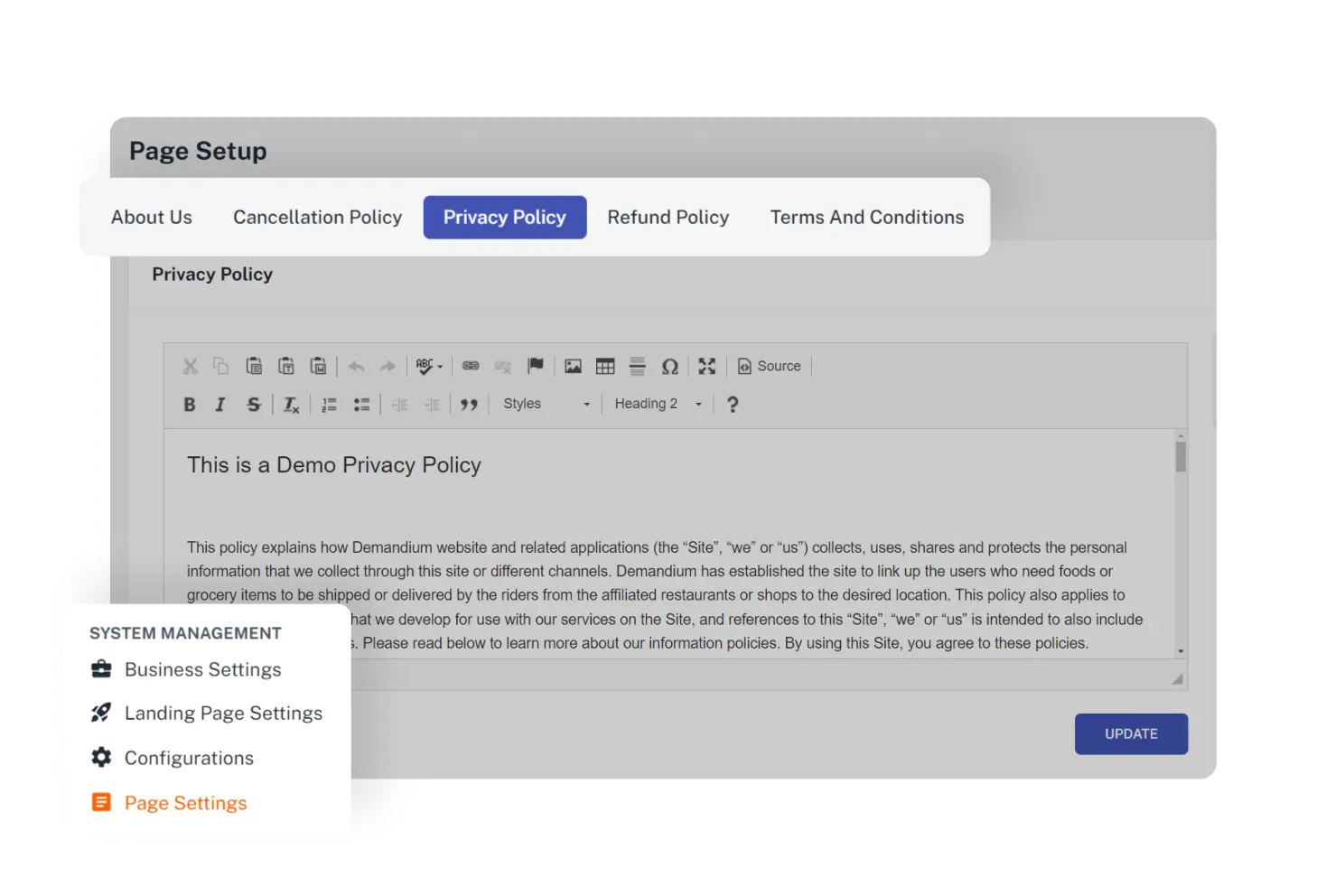This screenshot has width=1326, height=896.
Task: Click Paste from Word icon
Action: (x=318, y=366)
